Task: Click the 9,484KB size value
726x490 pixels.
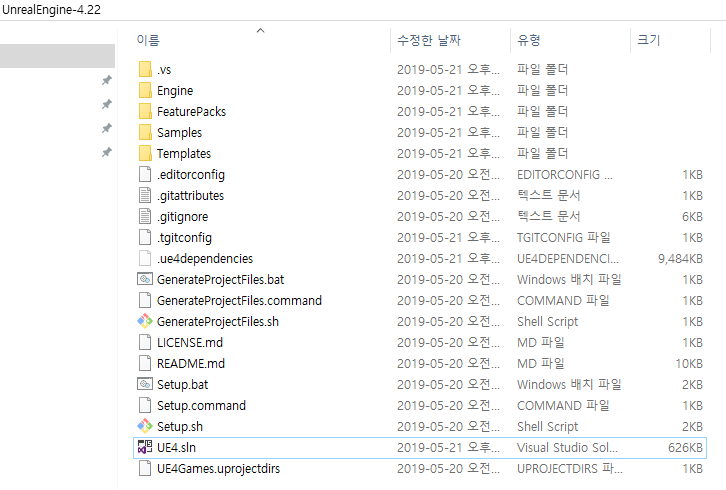Action: tap(680, 258)
